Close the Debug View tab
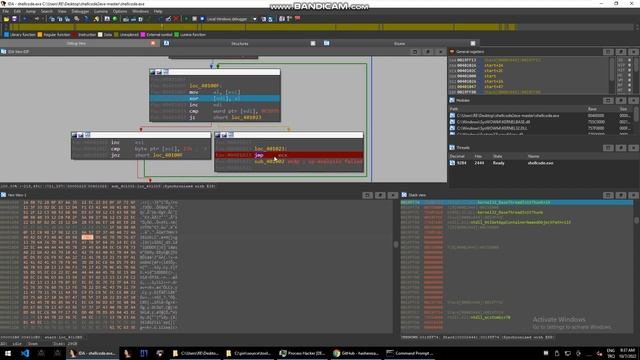The image size is (640, 360). point(153,43)
